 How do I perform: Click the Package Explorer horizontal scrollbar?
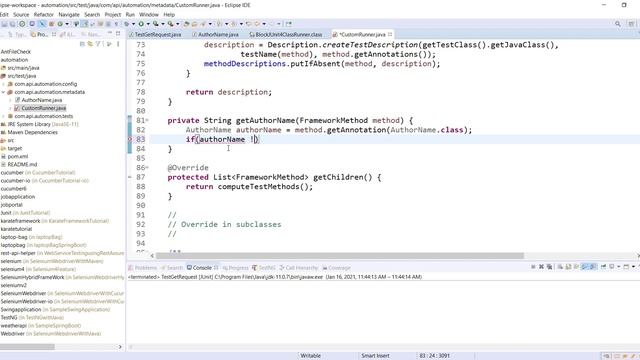point(27,347)
